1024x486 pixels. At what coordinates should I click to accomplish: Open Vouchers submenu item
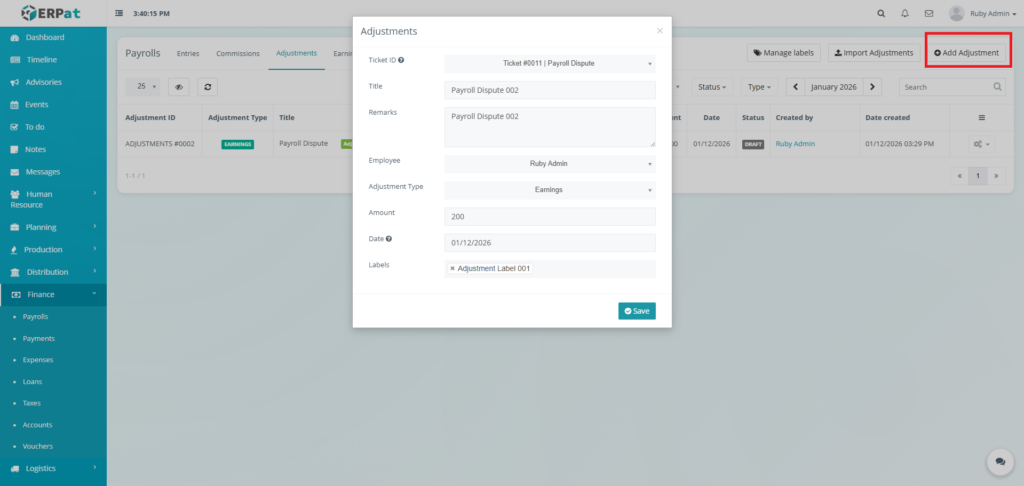tap(37, 446)
